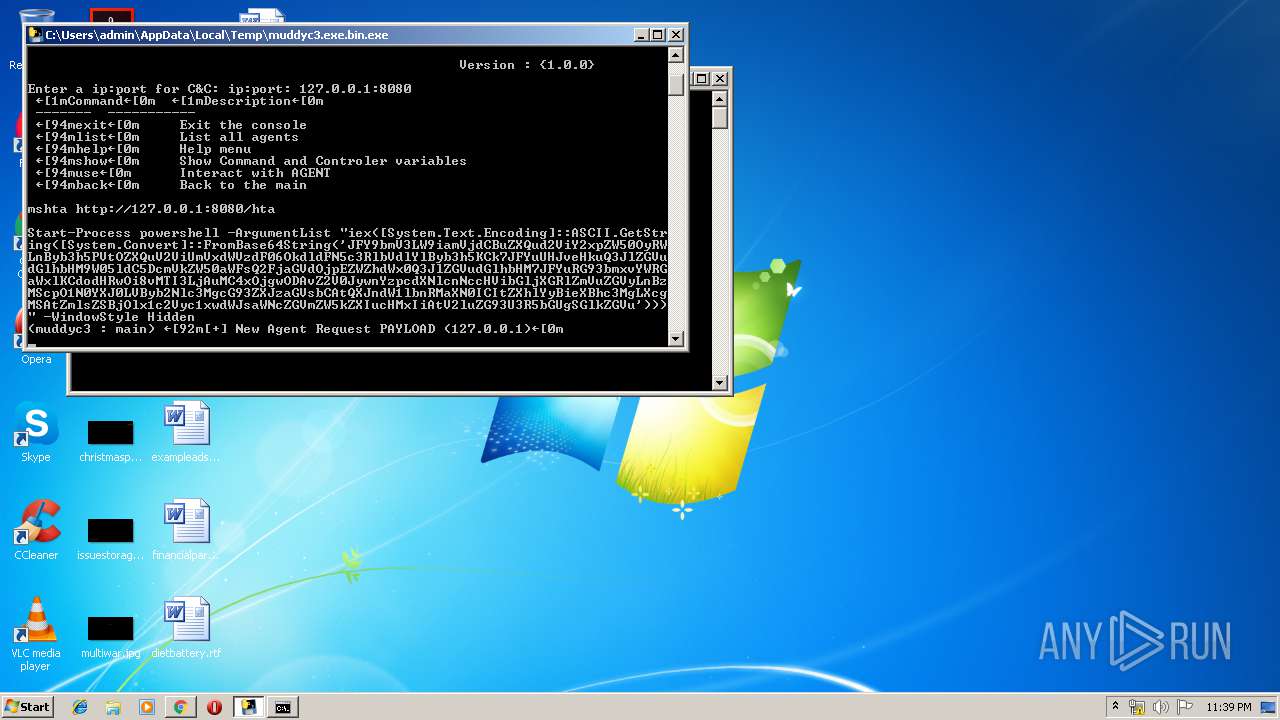
Task: Click the back console scrollbar up arrow
Action: point(719,98)
